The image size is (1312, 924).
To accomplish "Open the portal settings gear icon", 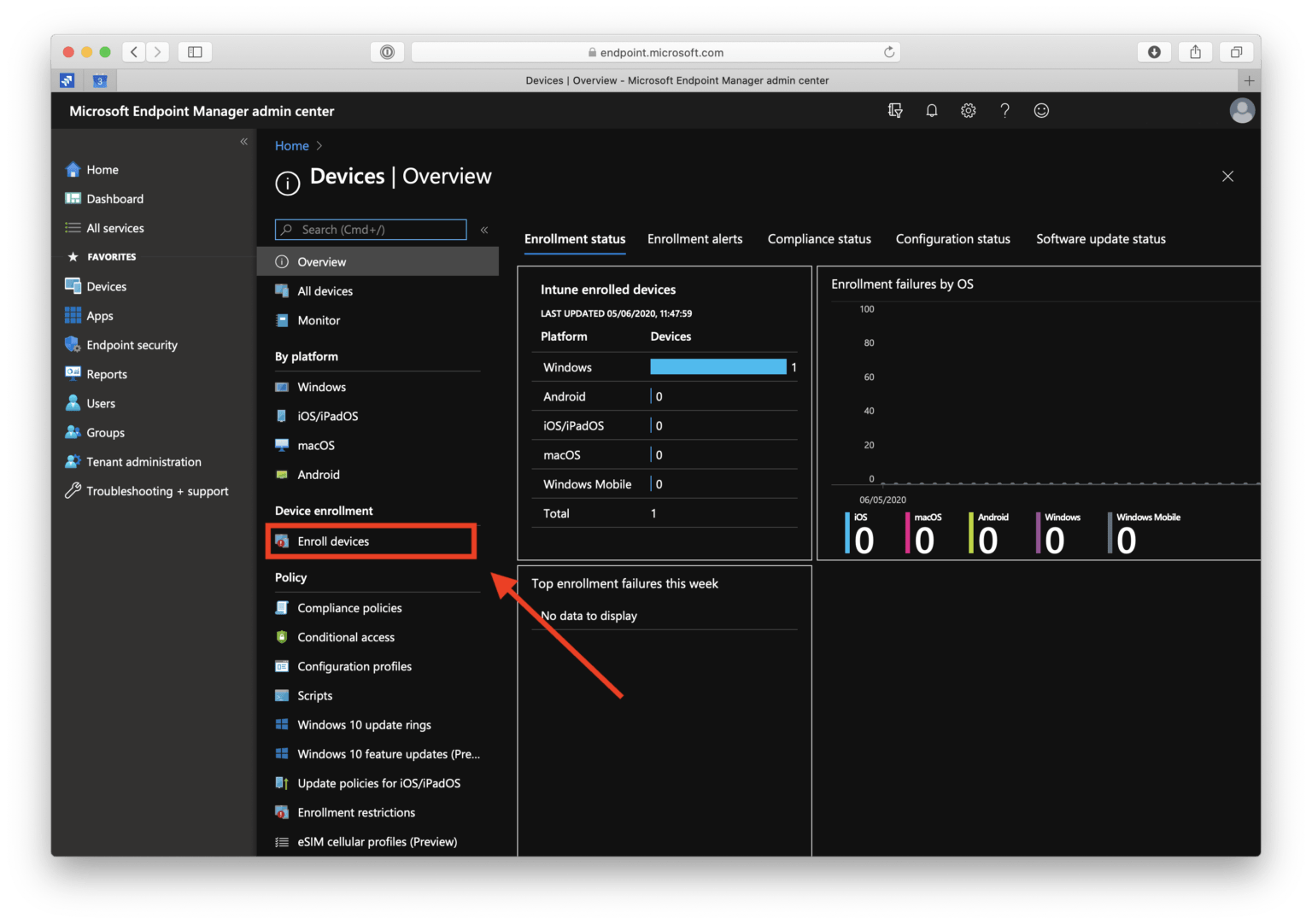I will pyautogui.click(x=968, y=110).
